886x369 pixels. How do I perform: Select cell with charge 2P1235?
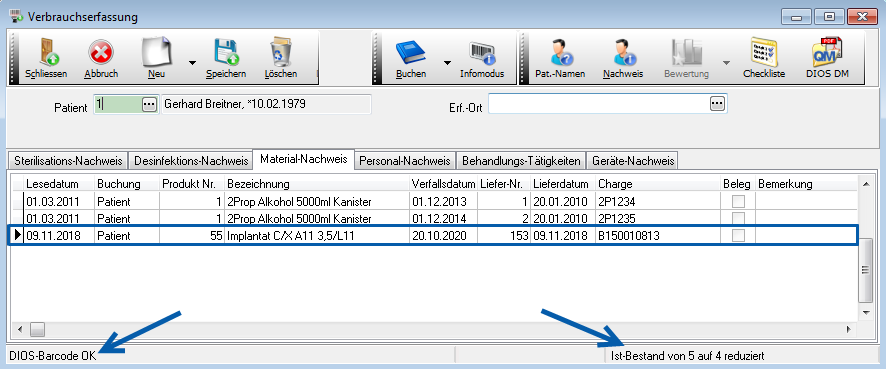(x=658, y=218)
